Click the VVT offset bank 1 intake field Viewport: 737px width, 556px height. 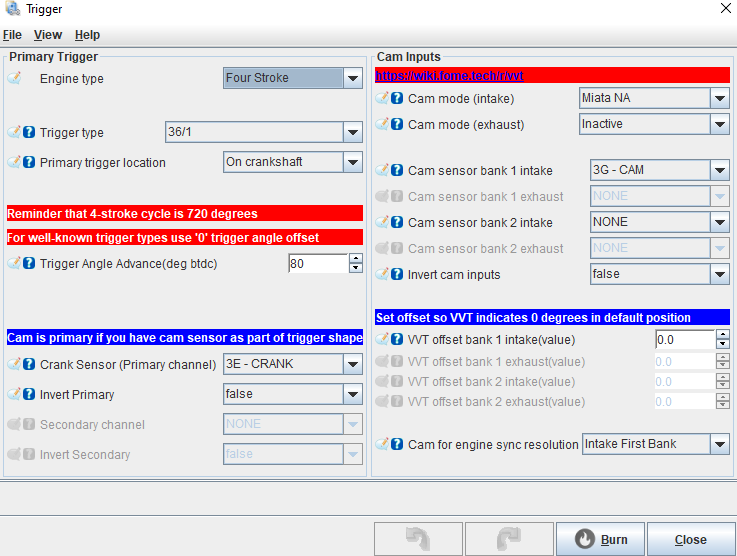(684, 340)
